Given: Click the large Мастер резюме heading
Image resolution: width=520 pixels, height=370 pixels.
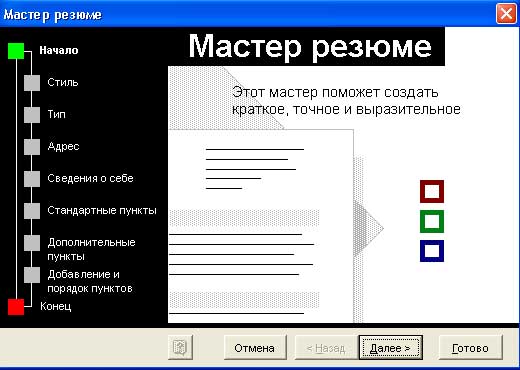Looking at the screenshot, I should [310, 47].
